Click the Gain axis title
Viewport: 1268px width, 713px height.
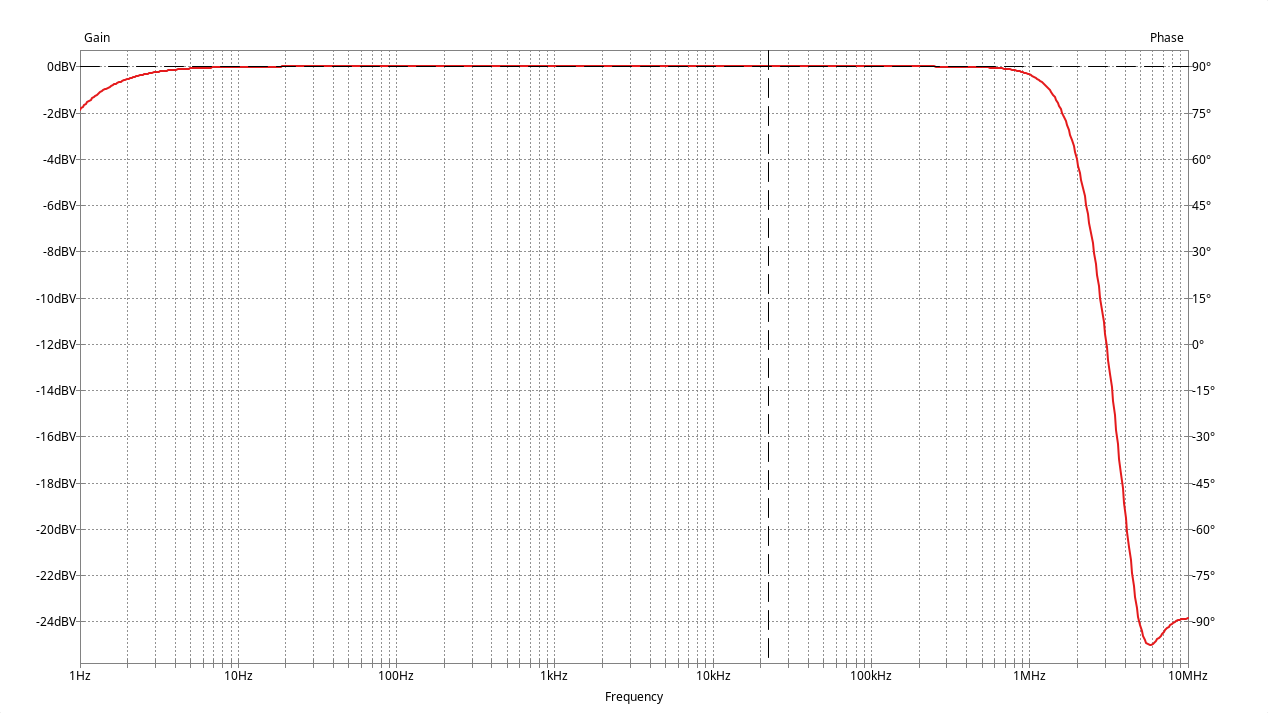[97, 38]
